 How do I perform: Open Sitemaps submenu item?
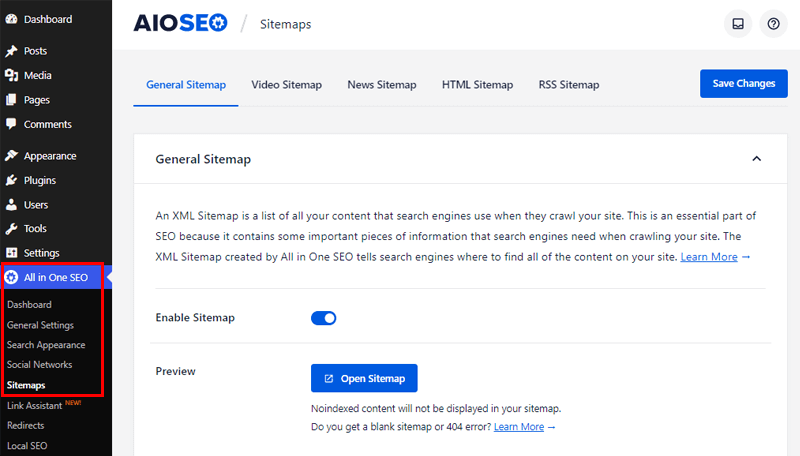pyautogui.click(x=26, y=385)
